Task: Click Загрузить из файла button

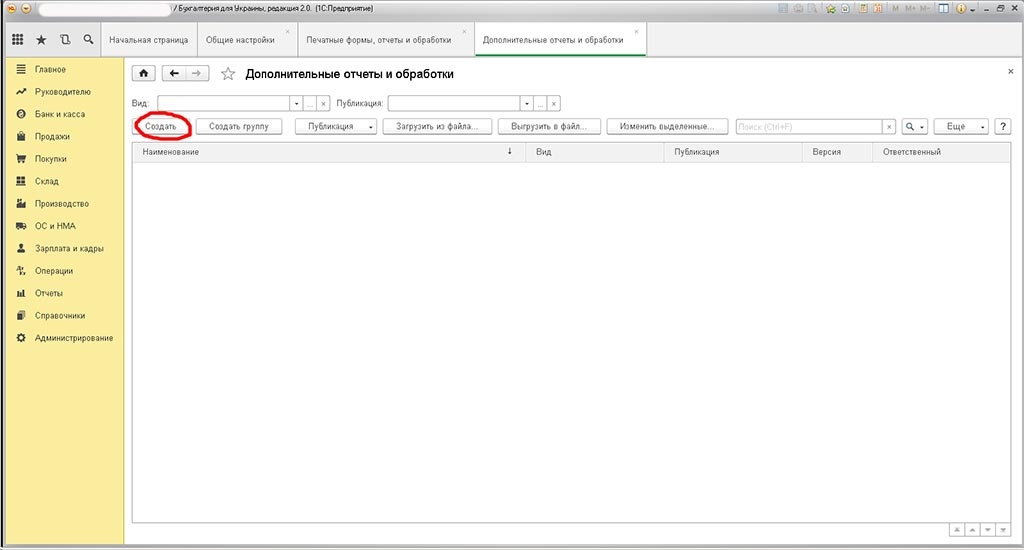Action: click(443, 127)
